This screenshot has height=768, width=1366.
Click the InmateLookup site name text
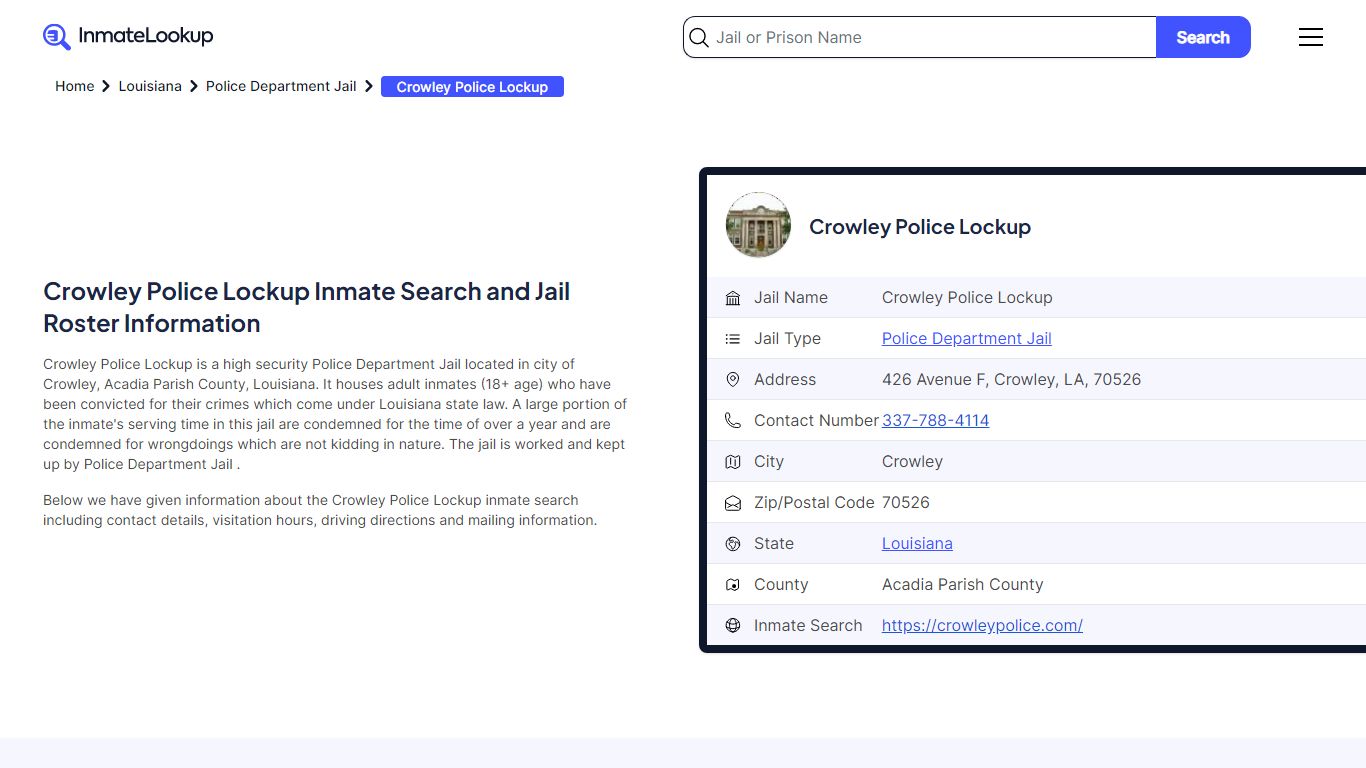[x=146, y=36]
